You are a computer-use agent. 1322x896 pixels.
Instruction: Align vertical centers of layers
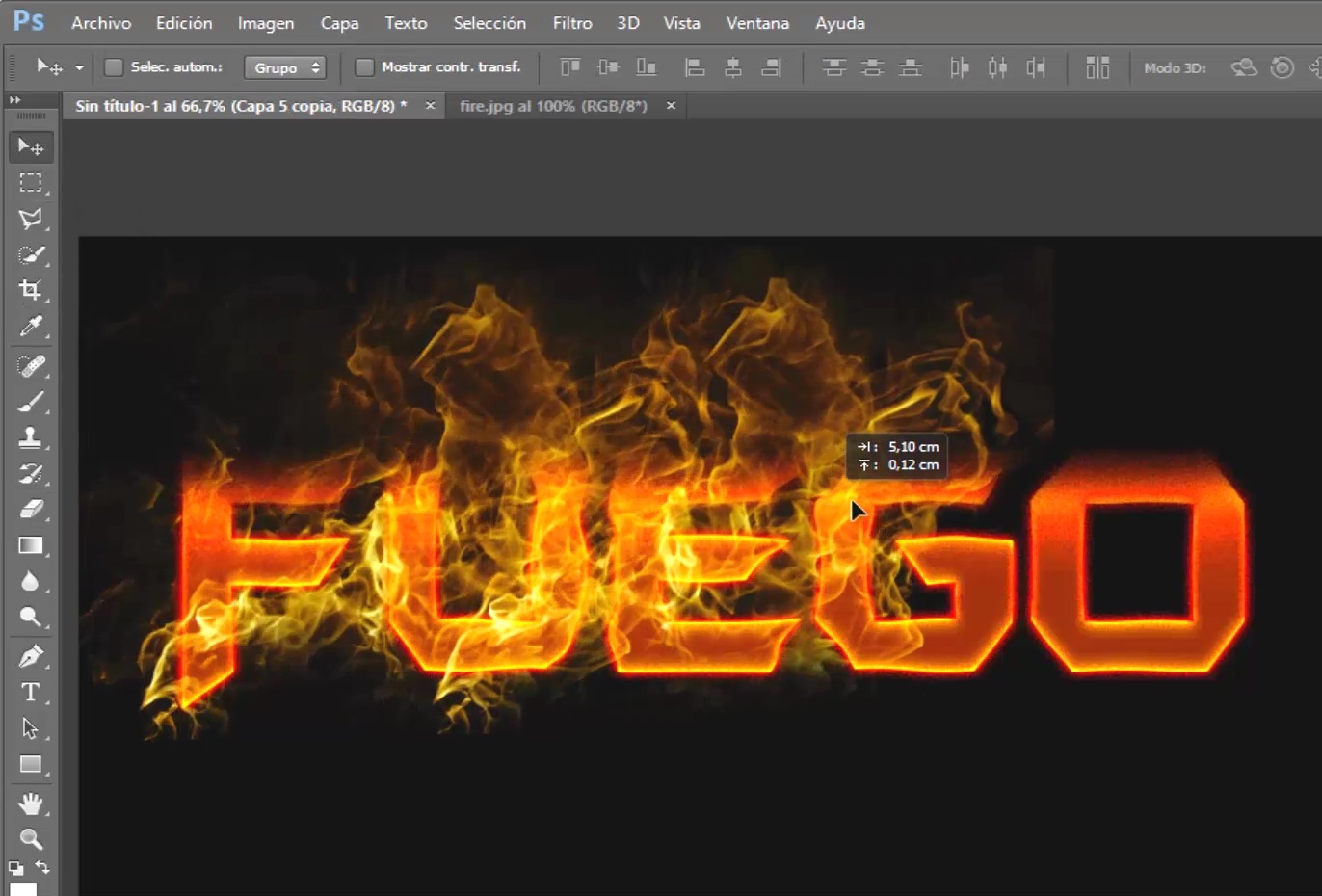point(608,67)
